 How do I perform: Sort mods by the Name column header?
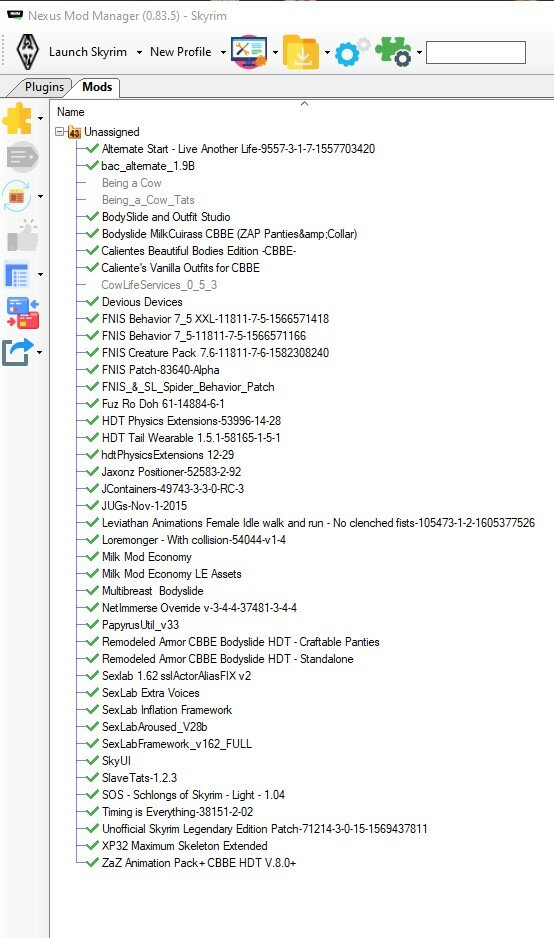71,112
